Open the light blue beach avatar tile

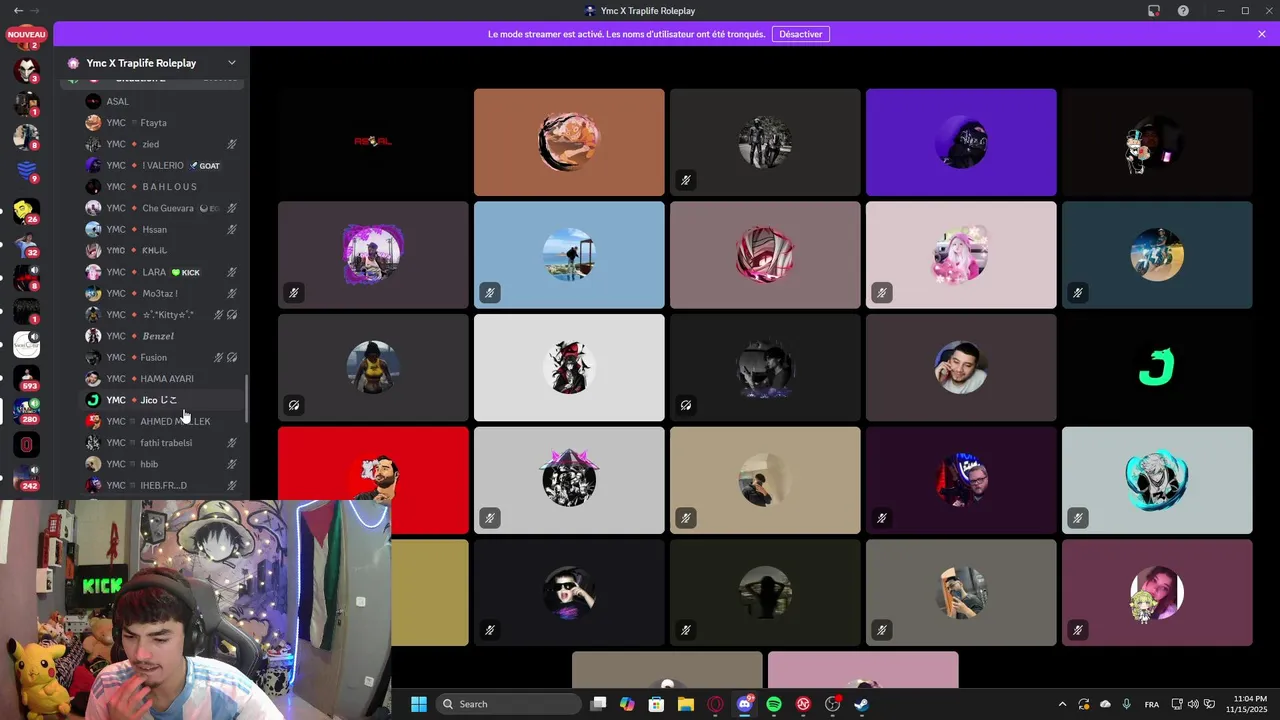click(569, 255)
